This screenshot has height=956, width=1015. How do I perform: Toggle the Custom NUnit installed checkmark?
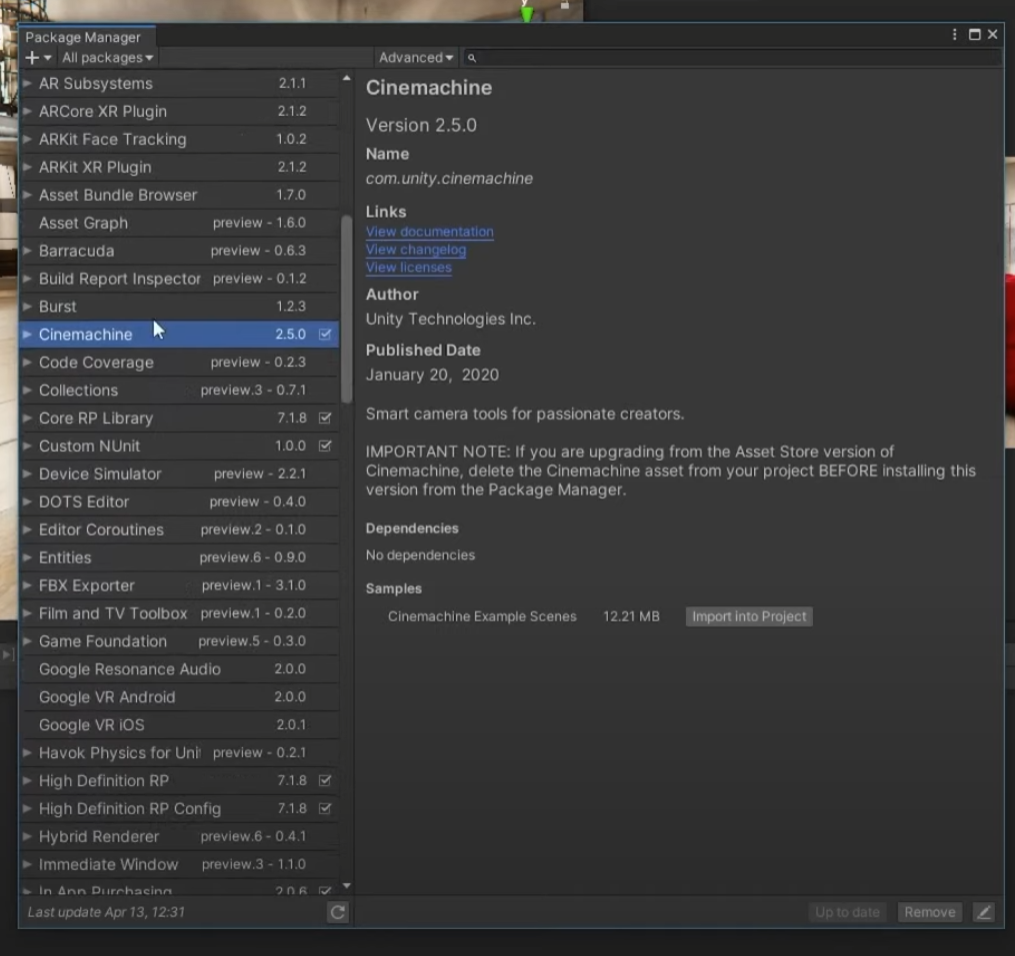pos(325,446)
